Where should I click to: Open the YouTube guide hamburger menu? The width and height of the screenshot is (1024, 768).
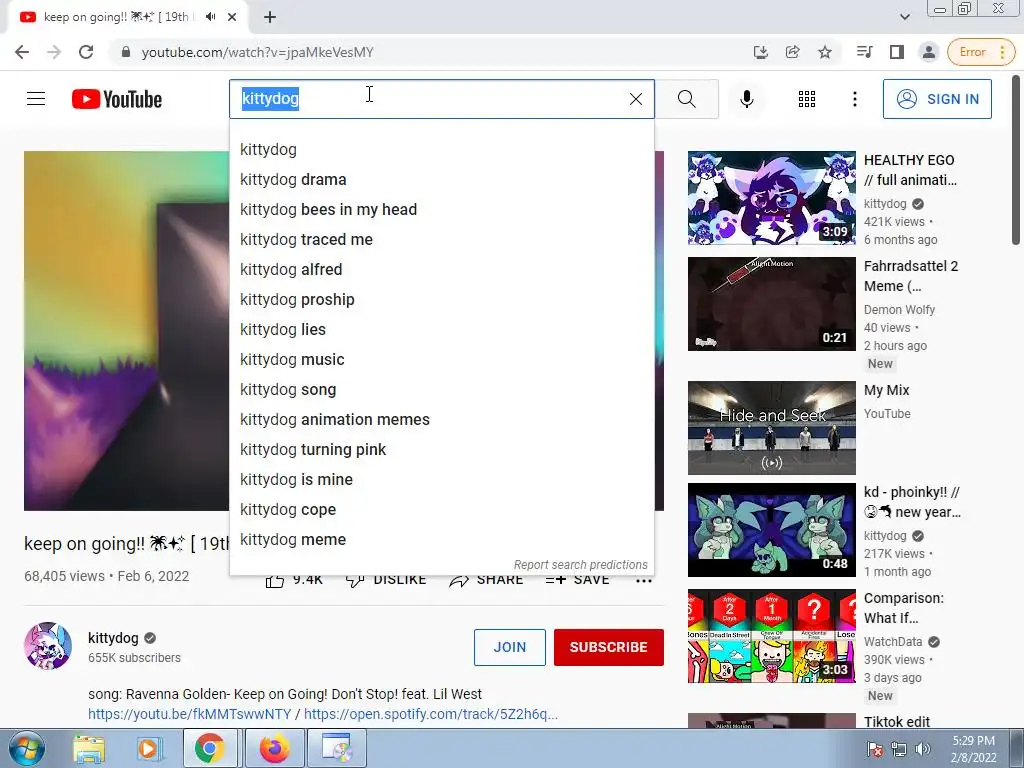pos(36,99)
